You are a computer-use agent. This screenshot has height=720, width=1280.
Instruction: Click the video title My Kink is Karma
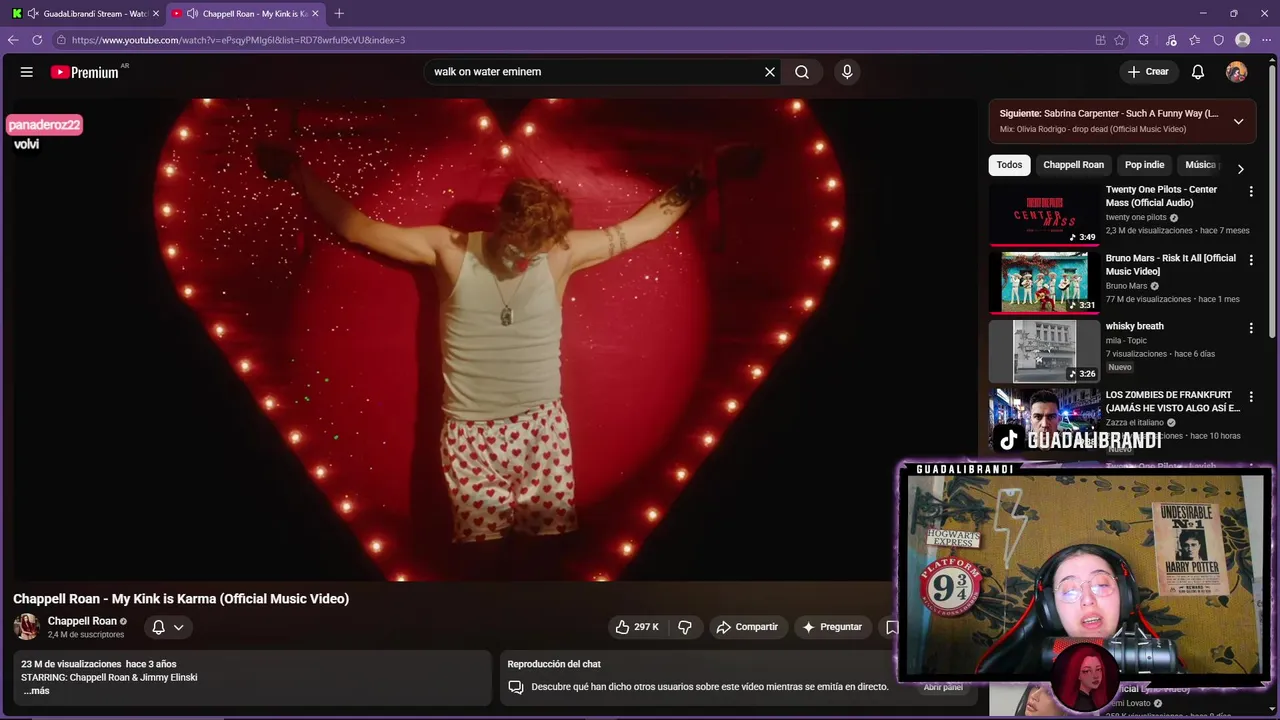click(181, 599)
